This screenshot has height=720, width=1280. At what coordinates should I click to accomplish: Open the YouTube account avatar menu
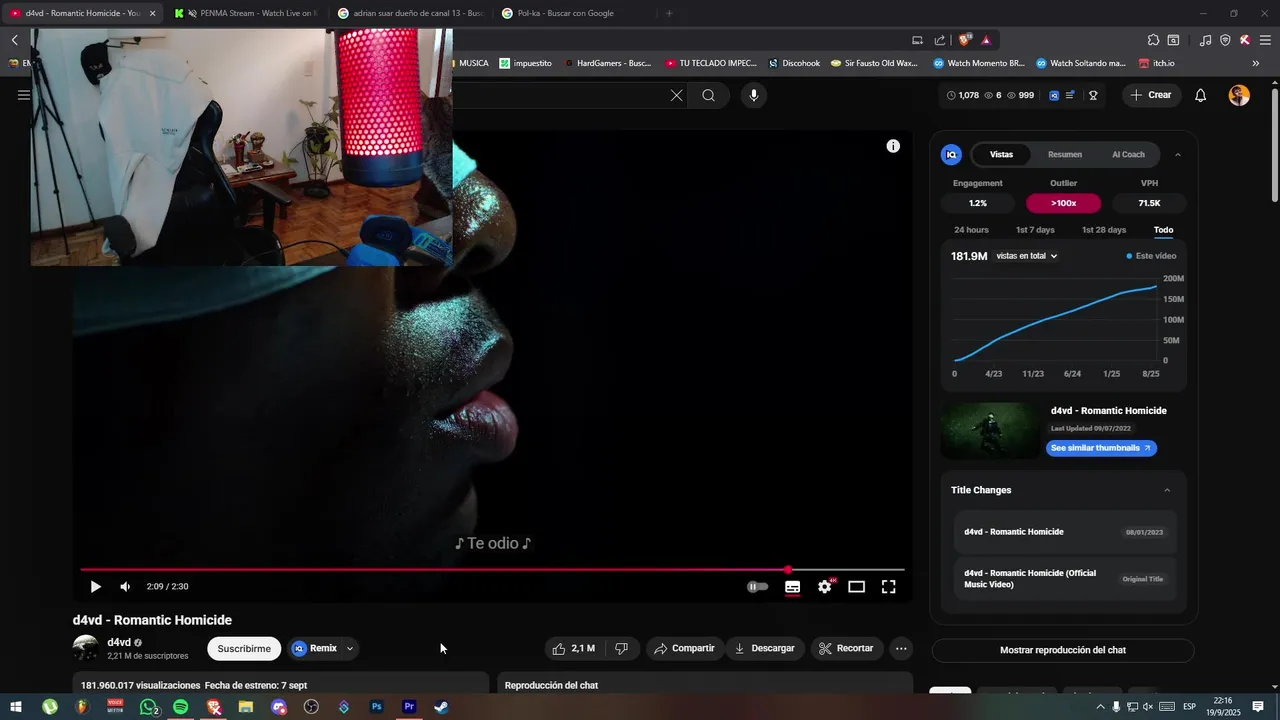(1239, 95)
